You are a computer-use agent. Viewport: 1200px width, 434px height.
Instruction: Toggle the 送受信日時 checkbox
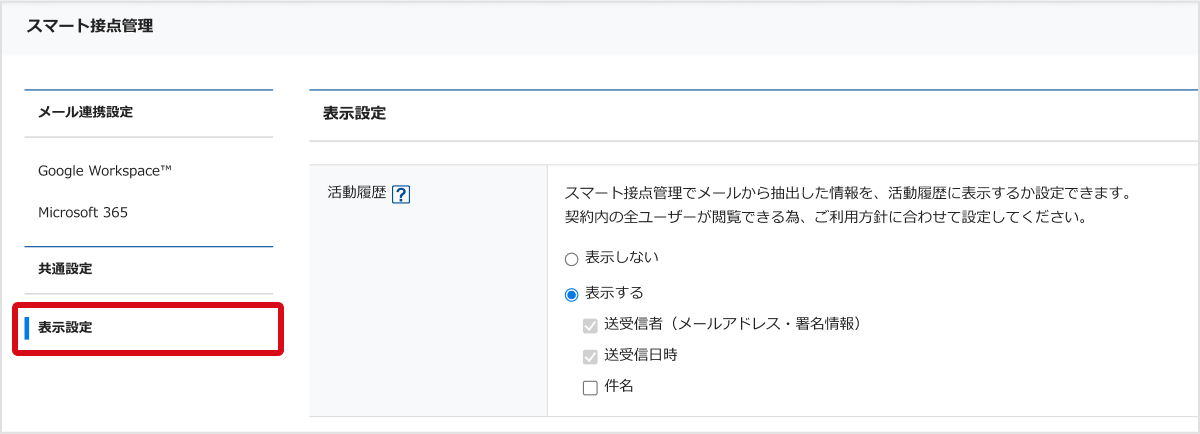590,356
